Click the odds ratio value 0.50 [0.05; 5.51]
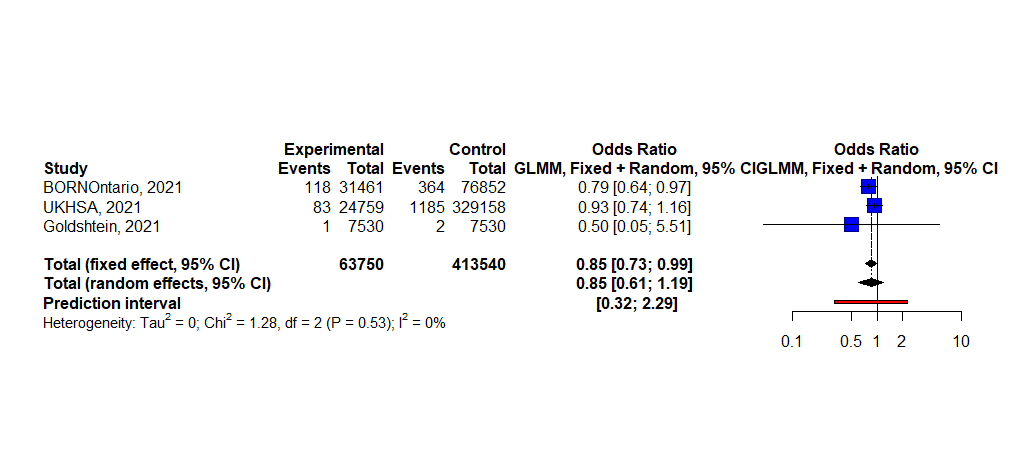The image size is (1034, 469). (634, 225)
